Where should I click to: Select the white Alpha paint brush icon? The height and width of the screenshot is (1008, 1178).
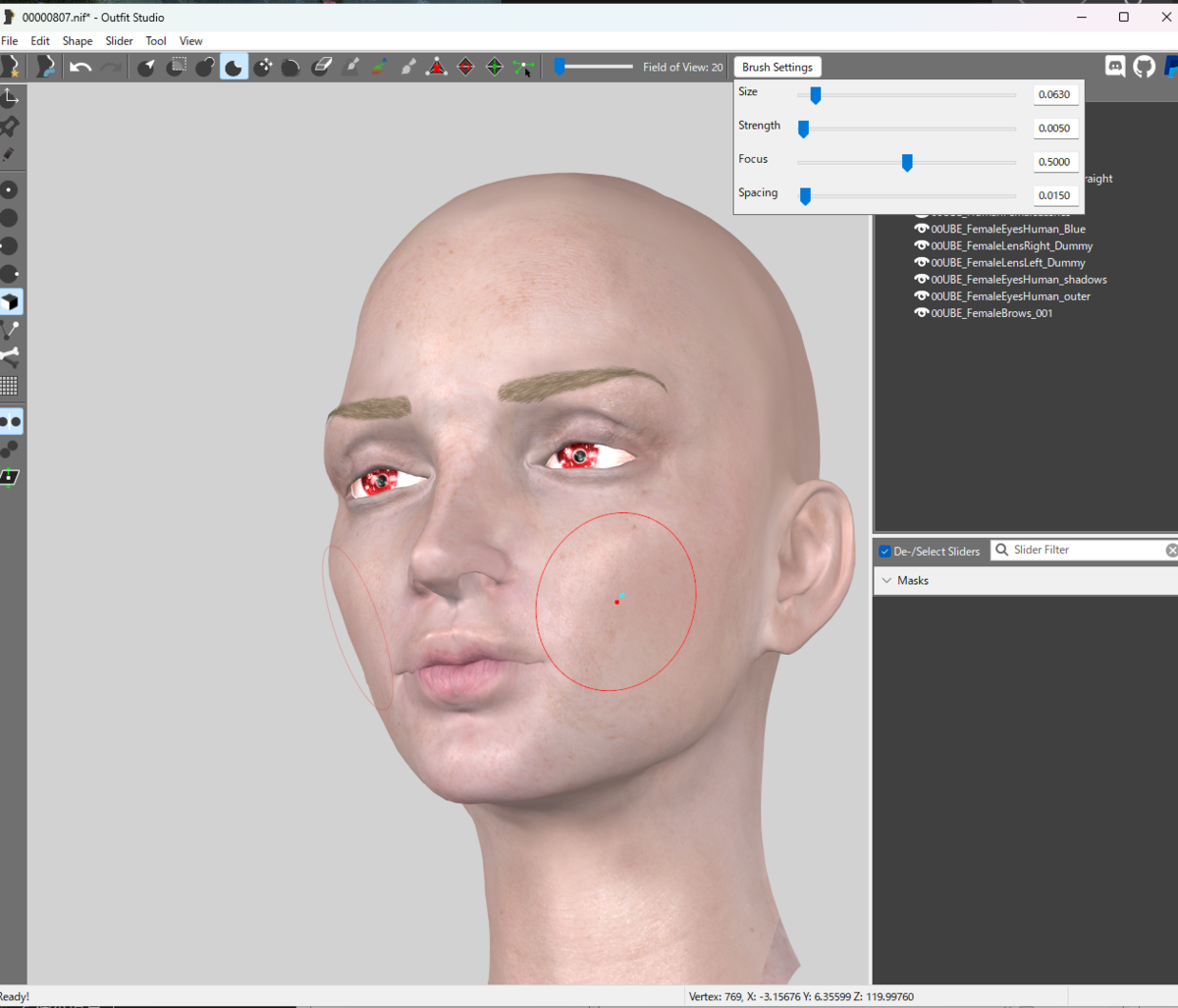pos(408,67)
